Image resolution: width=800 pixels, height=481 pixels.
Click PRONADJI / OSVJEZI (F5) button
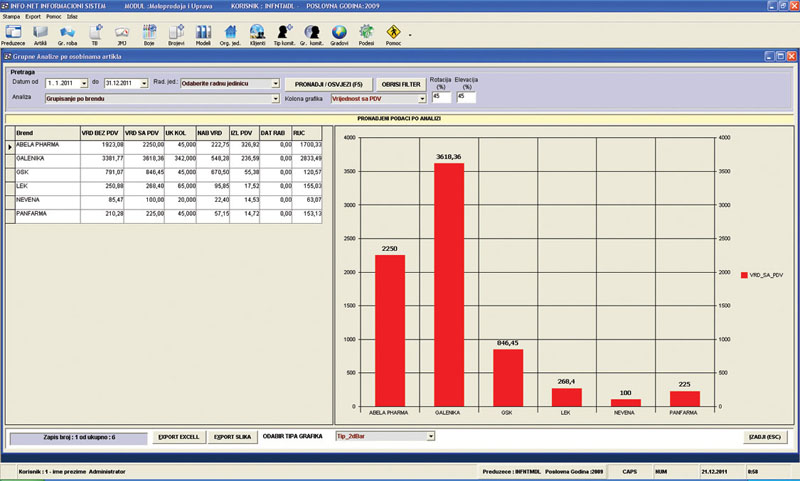tap(329, 84)
